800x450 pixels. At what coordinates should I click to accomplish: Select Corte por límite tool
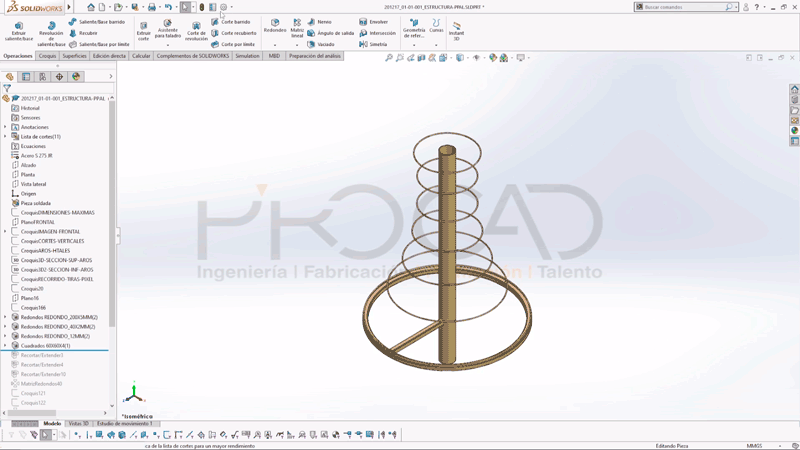[233, 44]
